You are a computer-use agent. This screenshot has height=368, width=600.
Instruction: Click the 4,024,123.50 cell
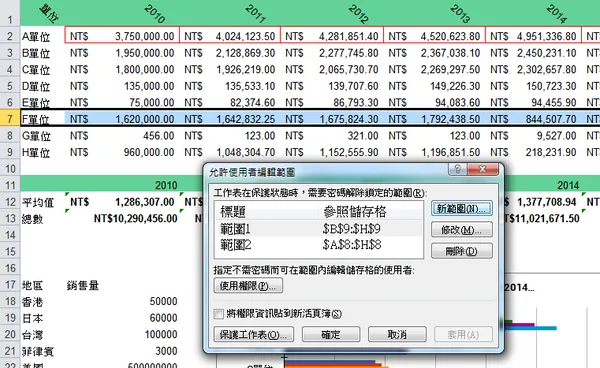(230, 36)
